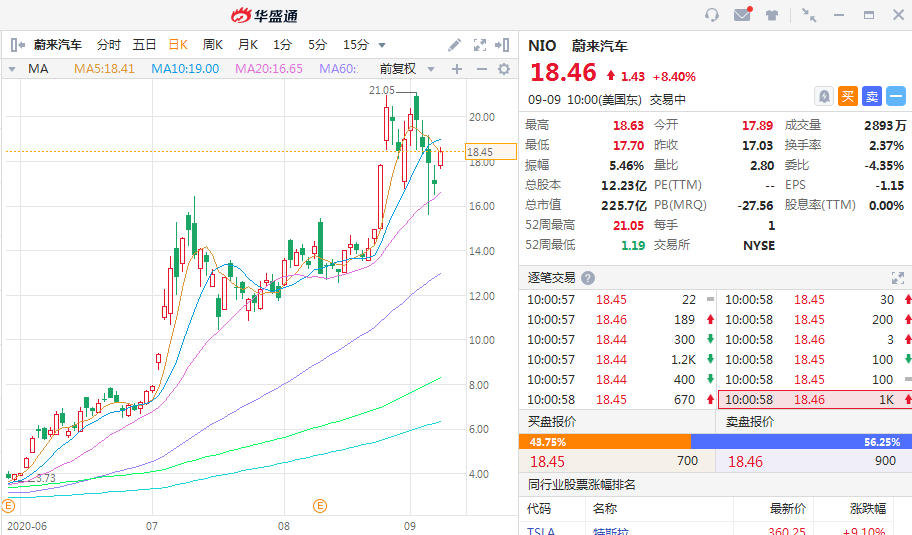
Task: Click the sell-side 56.25% blue bar
Action: [x=801, y=442]
